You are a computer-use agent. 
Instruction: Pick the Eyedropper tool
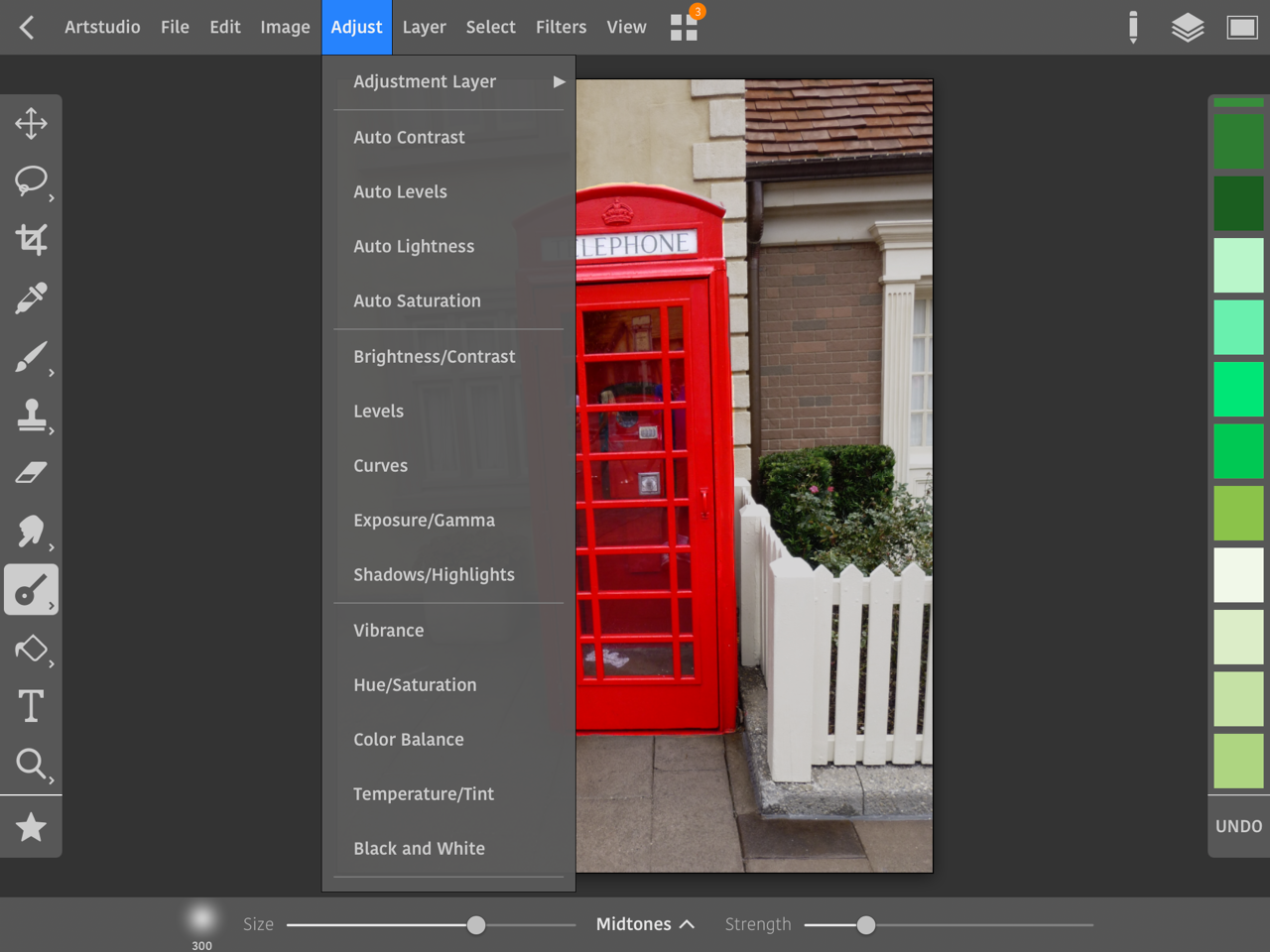(x=31, y=297)
